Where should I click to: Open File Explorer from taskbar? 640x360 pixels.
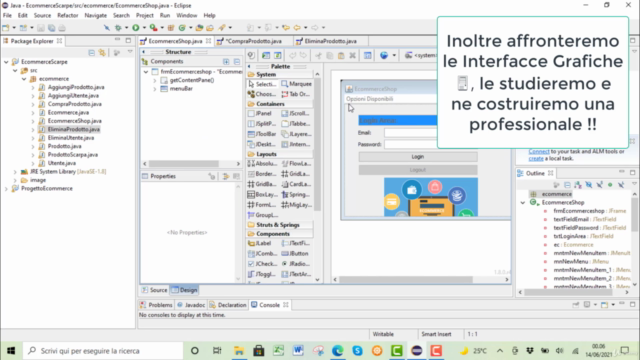[239, 351]
